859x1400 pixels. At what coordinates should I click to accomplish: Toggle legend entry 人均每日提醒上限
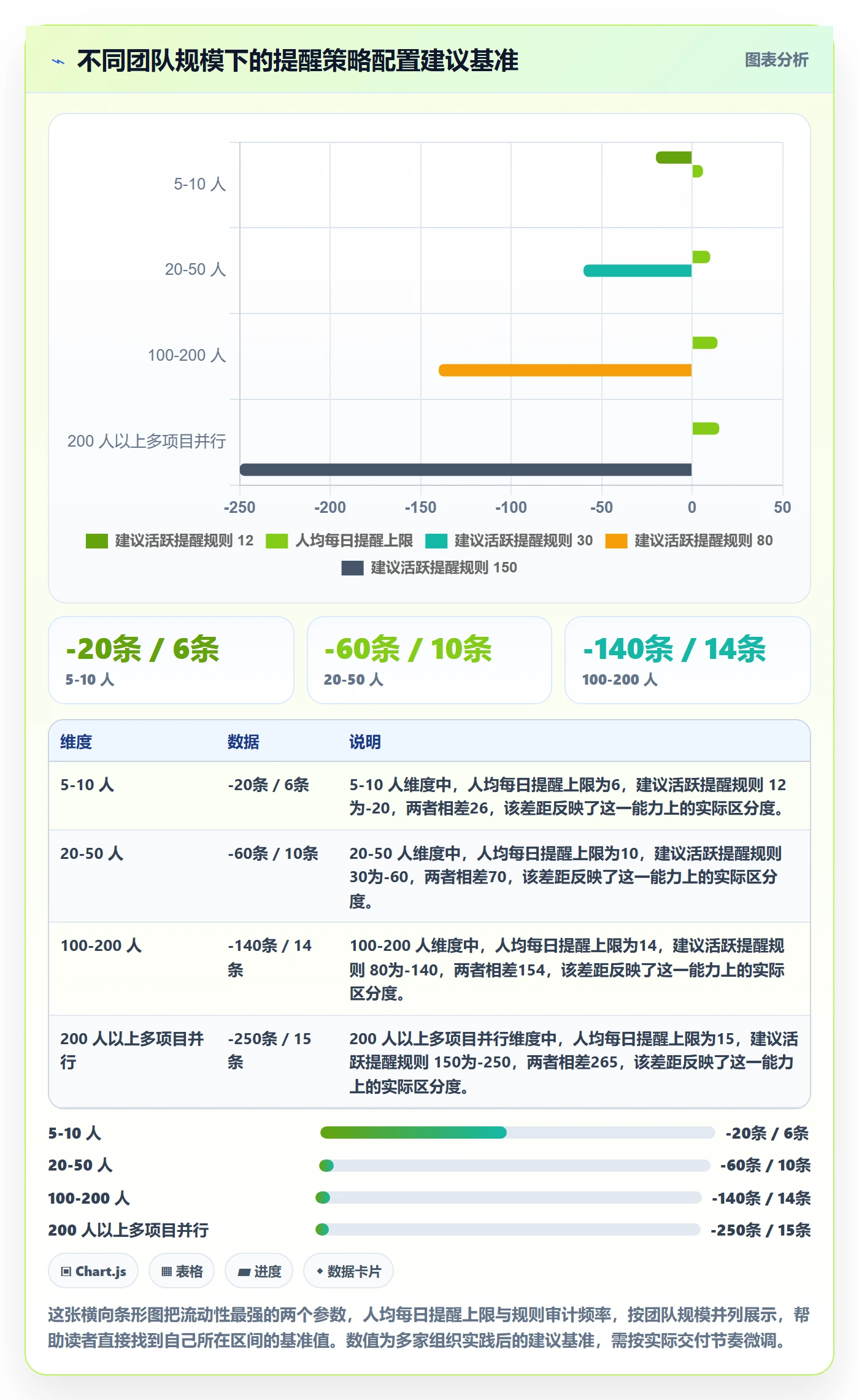pyautogui.click(x=339, y=540)
